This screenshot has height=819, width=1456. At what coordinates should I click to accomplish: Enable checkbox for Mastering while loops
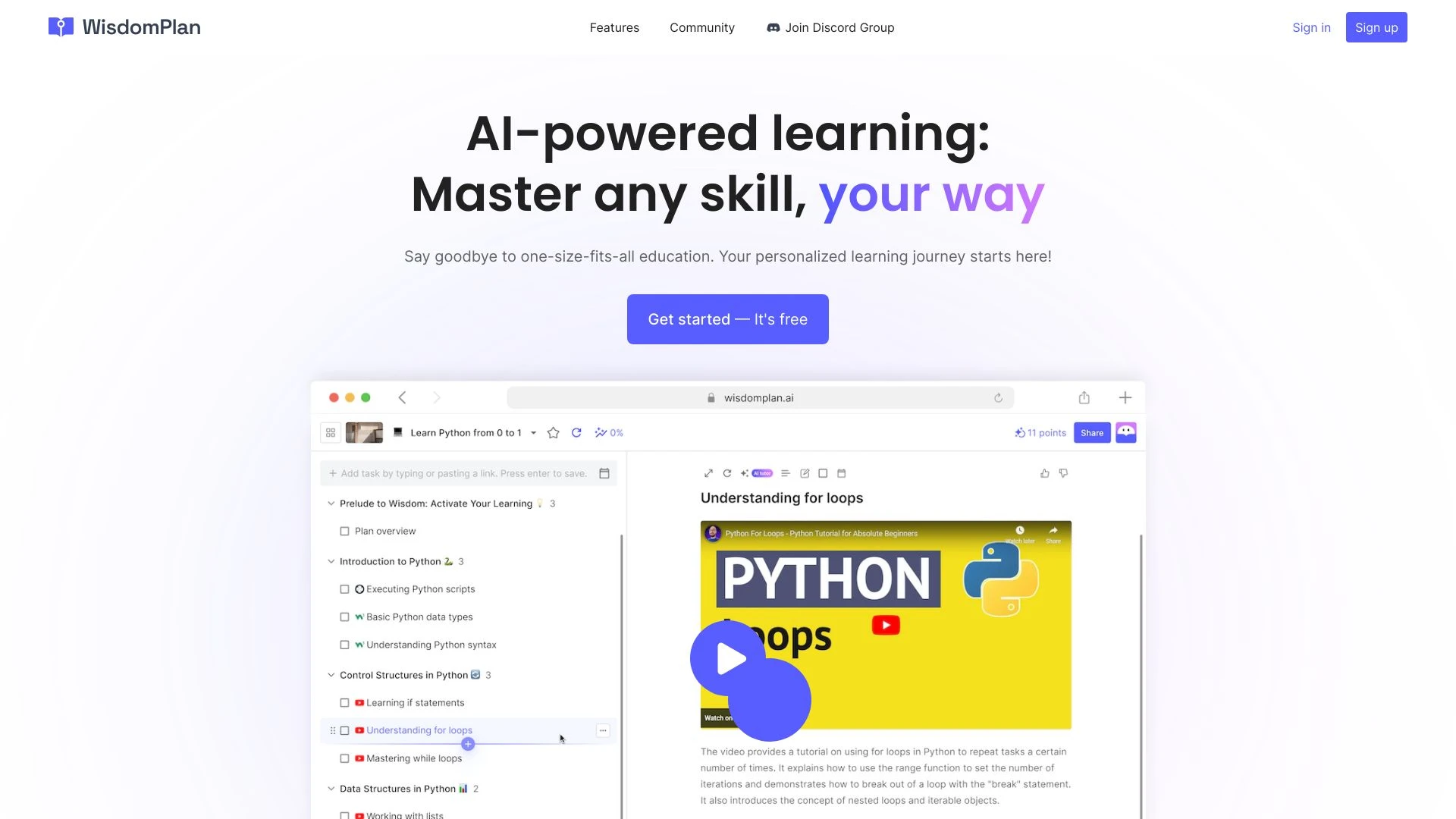pyautogui.click(x=345, y=758)
